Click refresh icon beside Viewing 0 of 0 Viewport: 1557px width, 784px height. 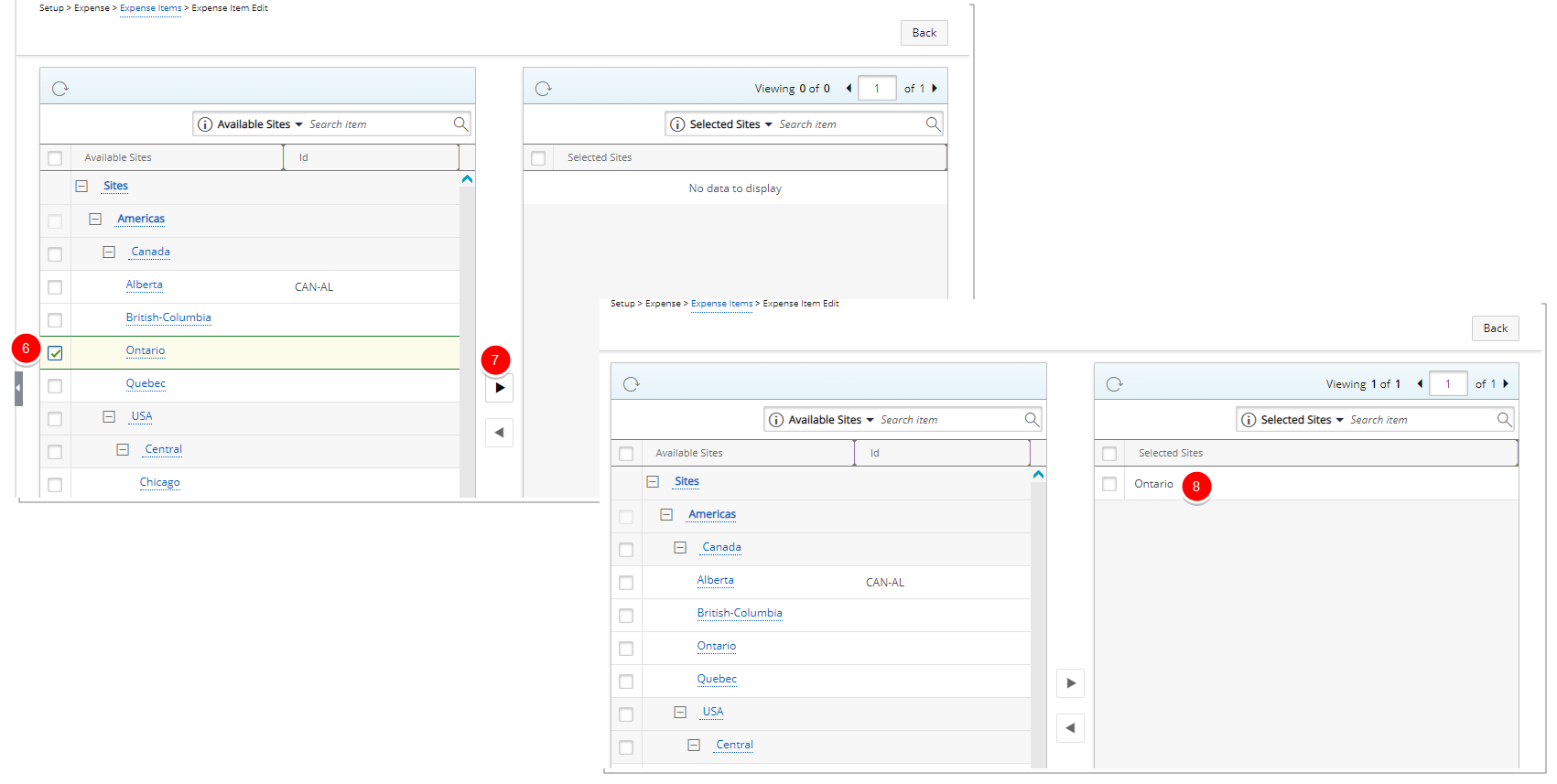(x=544, y=89)
